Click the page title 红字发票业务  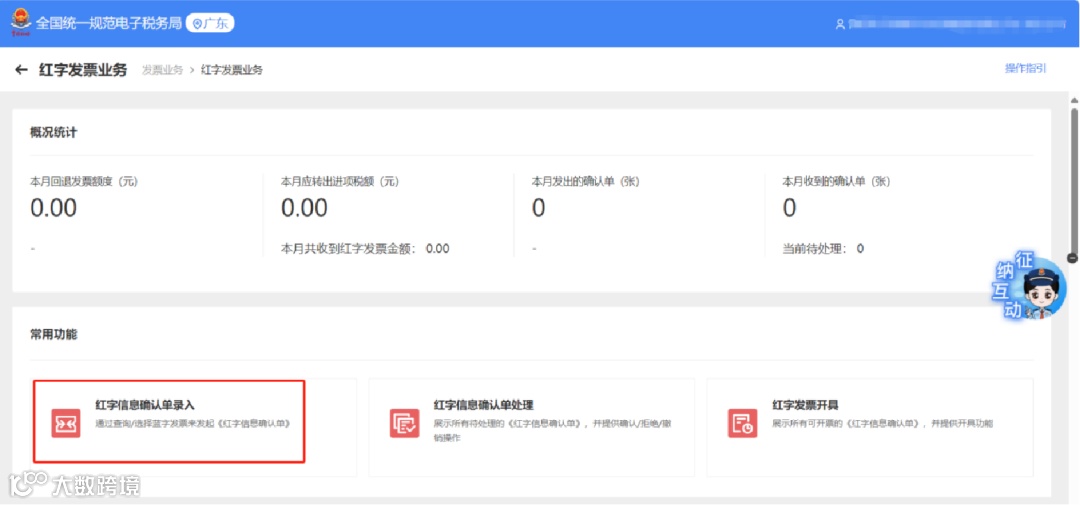point(83,70)
